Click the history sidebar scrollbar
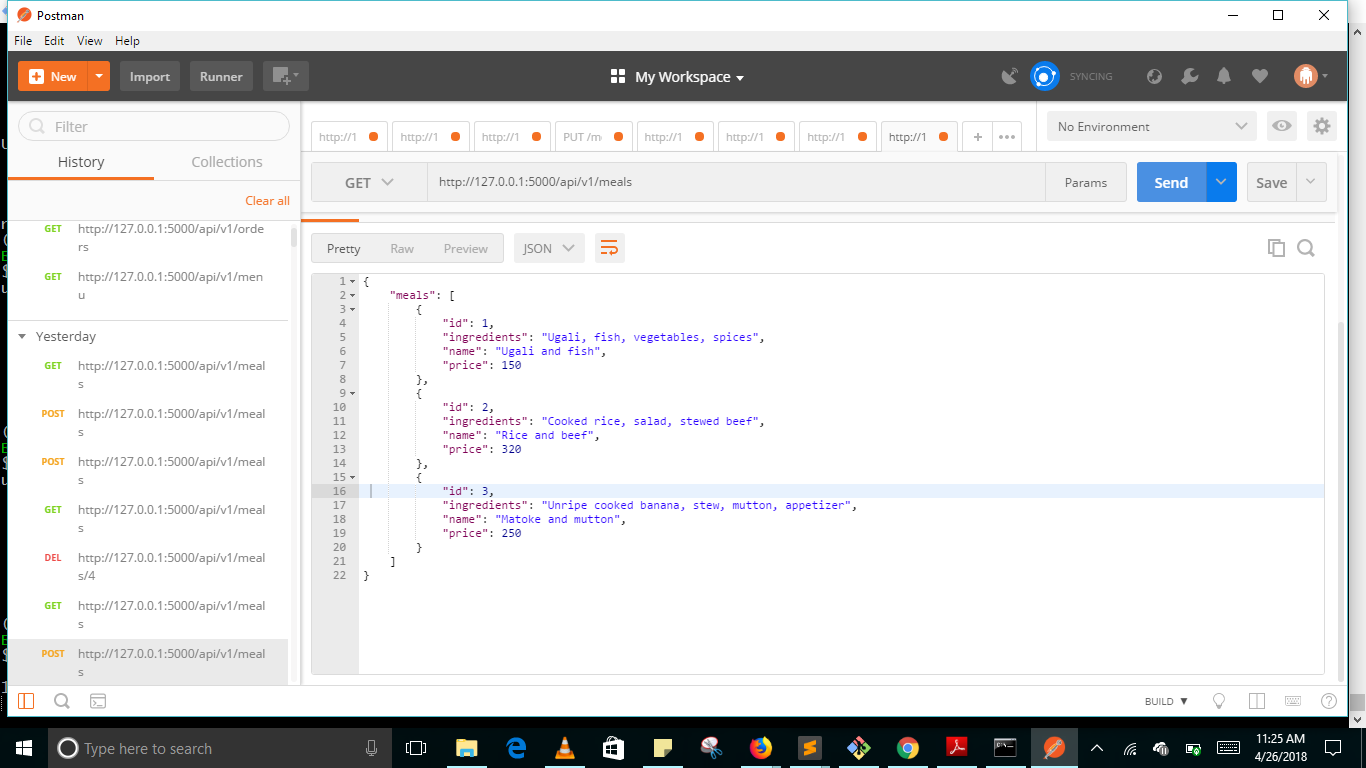The height and width of the screenshot is (768, 1366). [294, 236]
